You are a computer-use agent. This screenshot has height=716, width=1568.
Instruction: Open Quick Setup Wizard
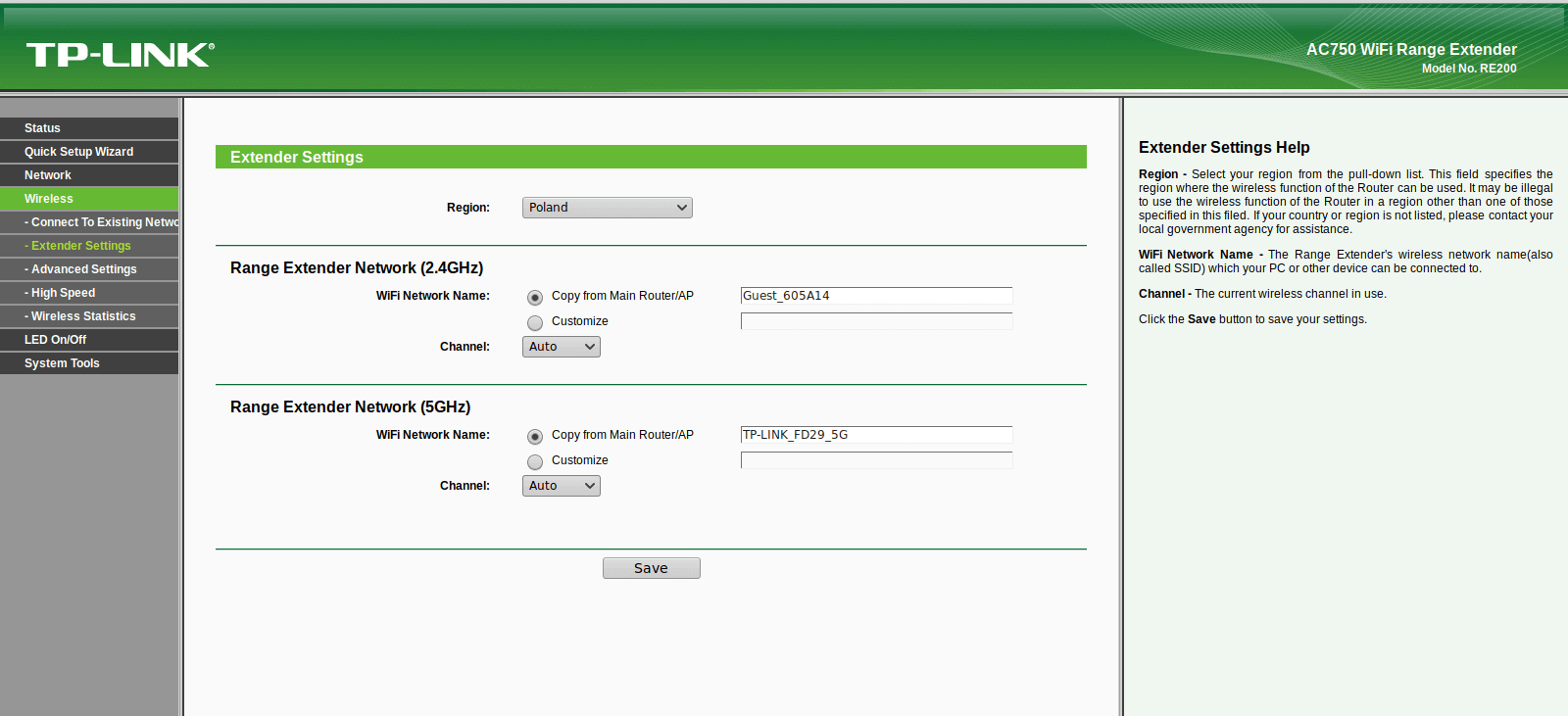[89, 152]
